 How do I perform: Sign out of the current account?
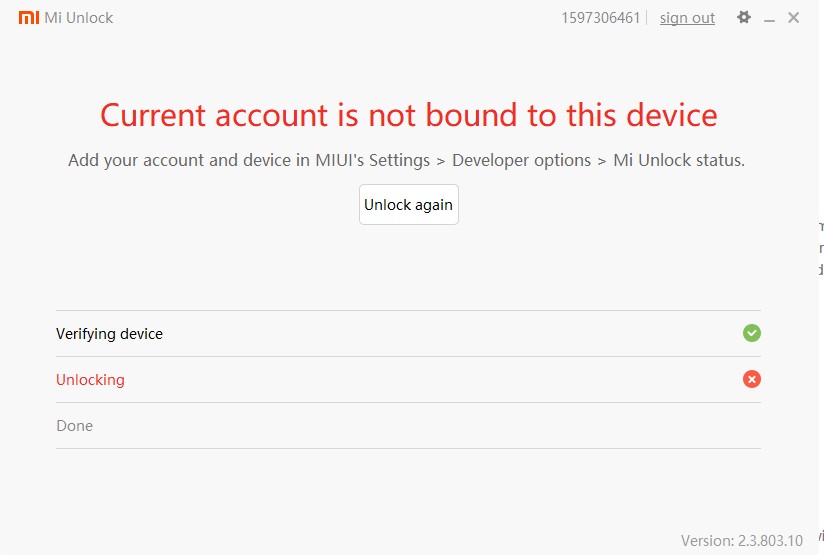687,18
